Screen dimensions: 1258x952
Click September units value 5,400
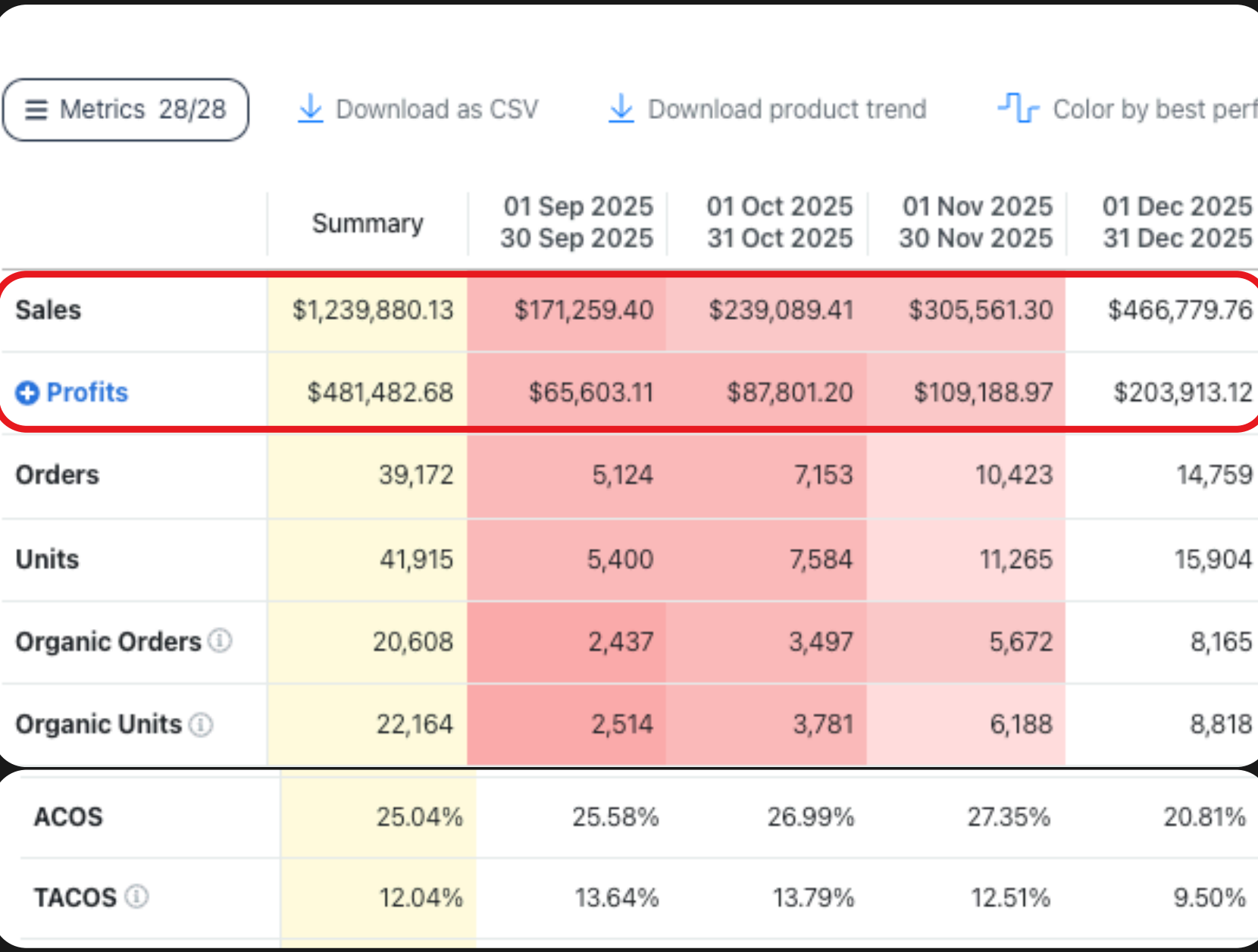point(621,559)
